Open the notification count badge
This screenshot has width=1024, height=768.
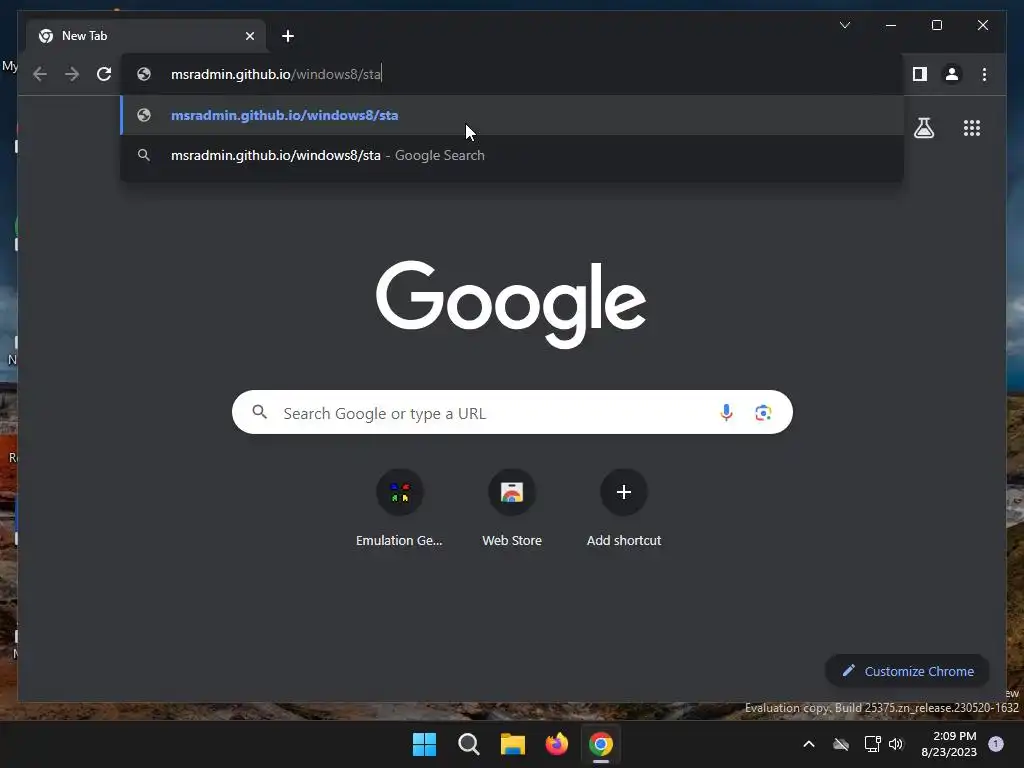(x=995, y=744)
